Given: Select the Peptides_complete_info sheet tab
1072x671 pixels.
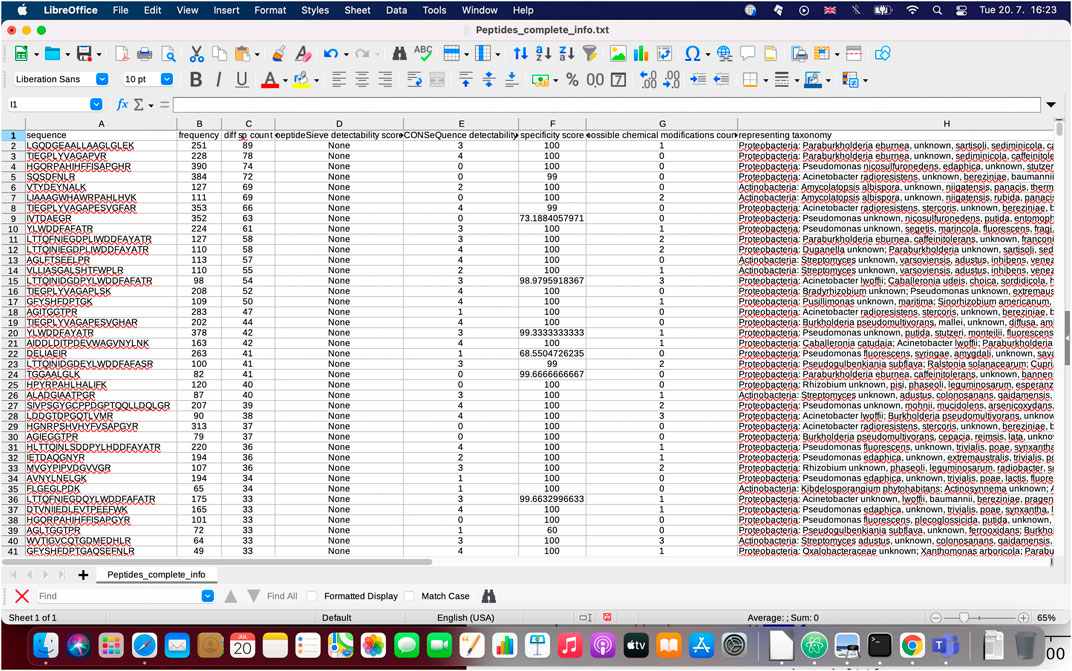Looking at the screenshot, I should [156, 575].
